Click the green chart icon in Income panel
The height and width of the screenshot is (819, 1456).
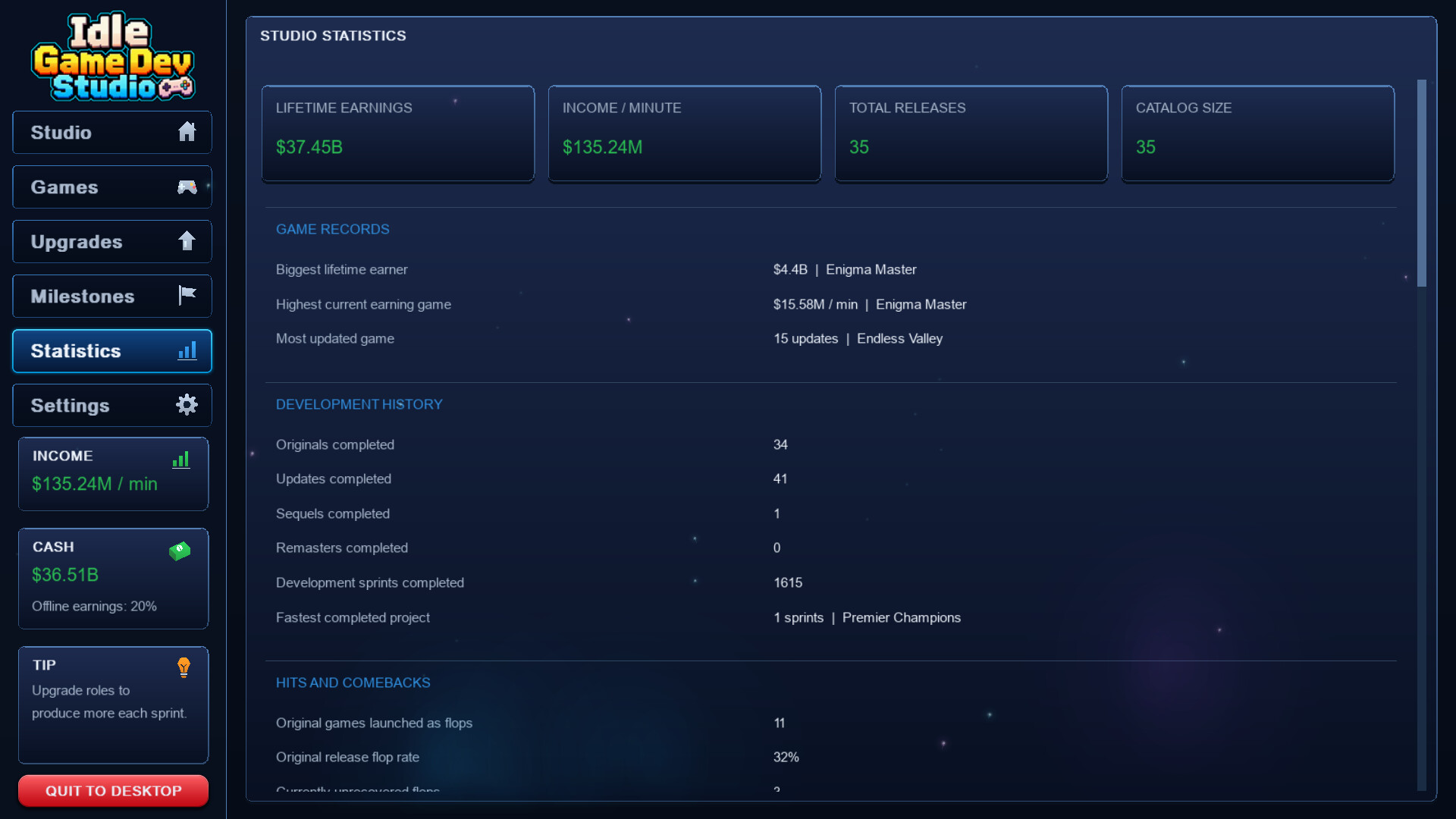click(x=180, y=460)
